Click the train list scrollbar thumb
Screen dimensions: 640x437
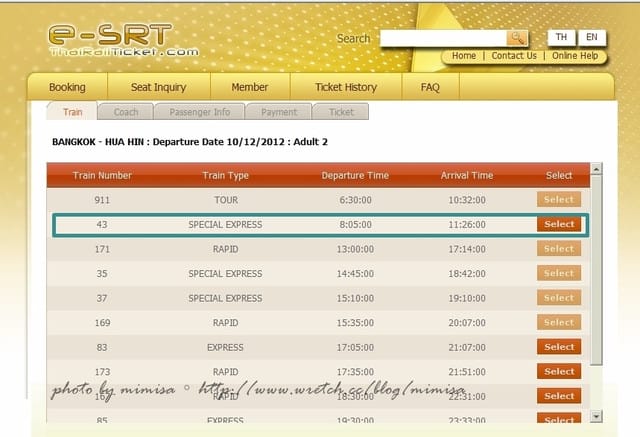click(596, 270)
